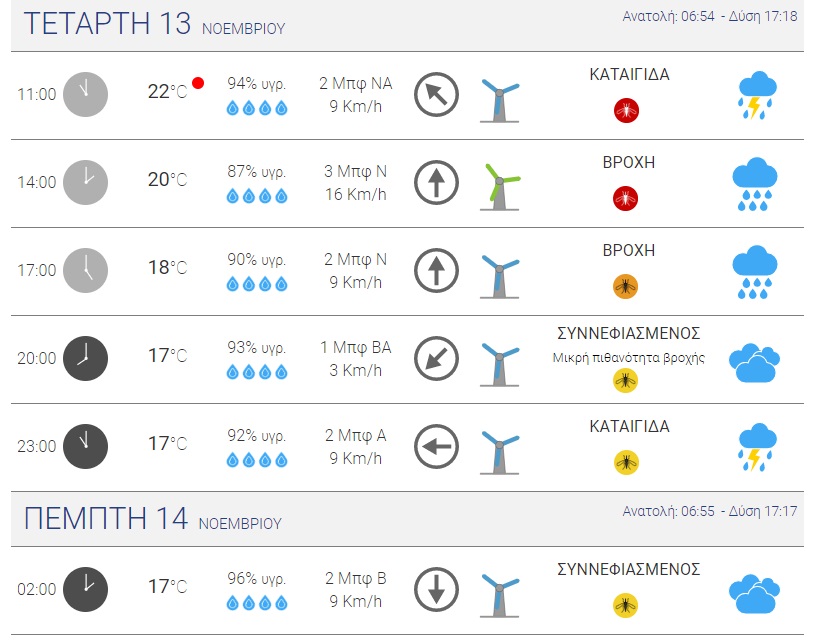This screenshot has height=643, width=827.
Task: Click the thunderstorm icon at 11:00
Action: [x=756, y=95]
